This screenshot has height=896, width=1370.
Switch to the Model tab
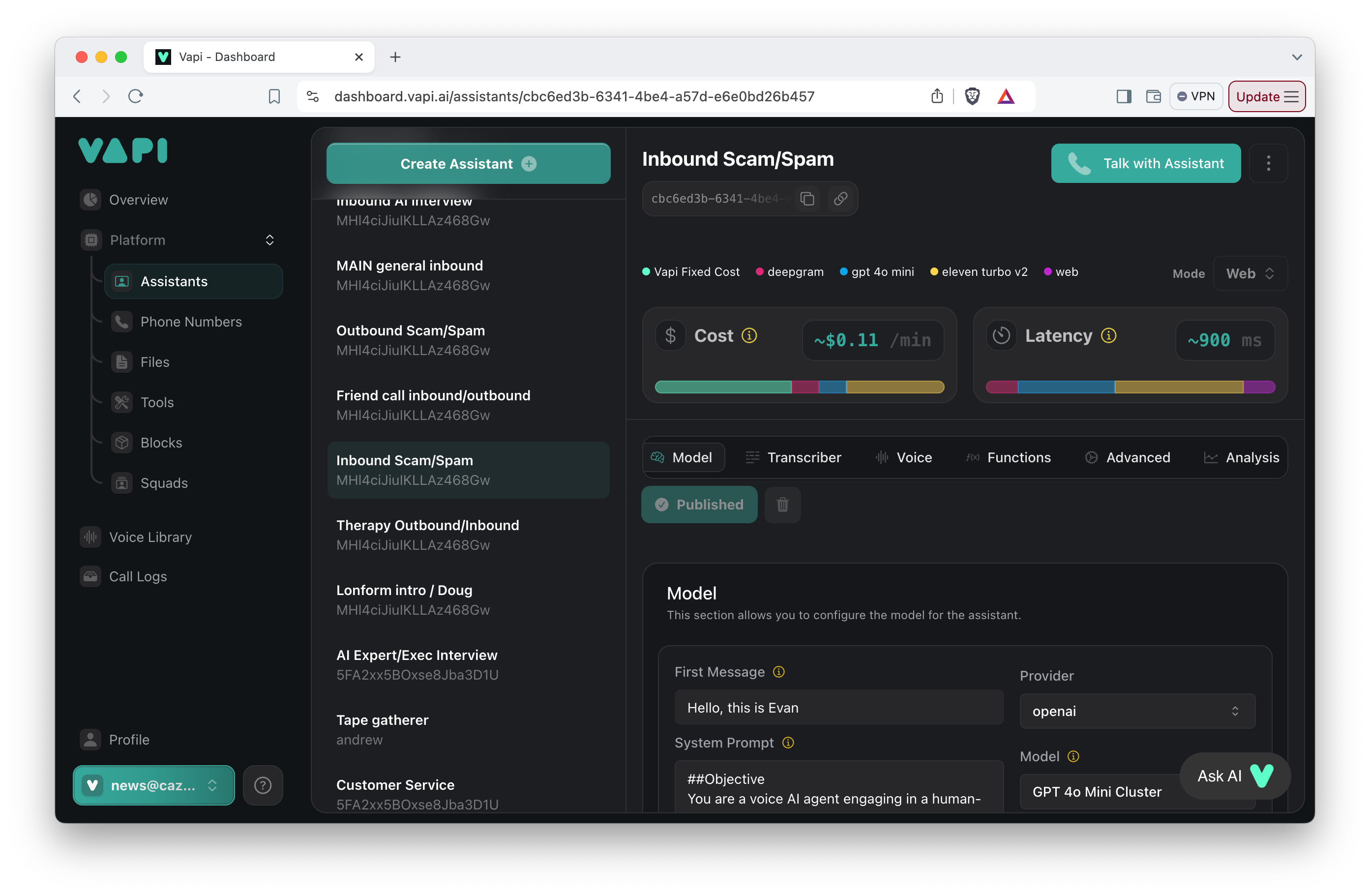pos(683,457)
